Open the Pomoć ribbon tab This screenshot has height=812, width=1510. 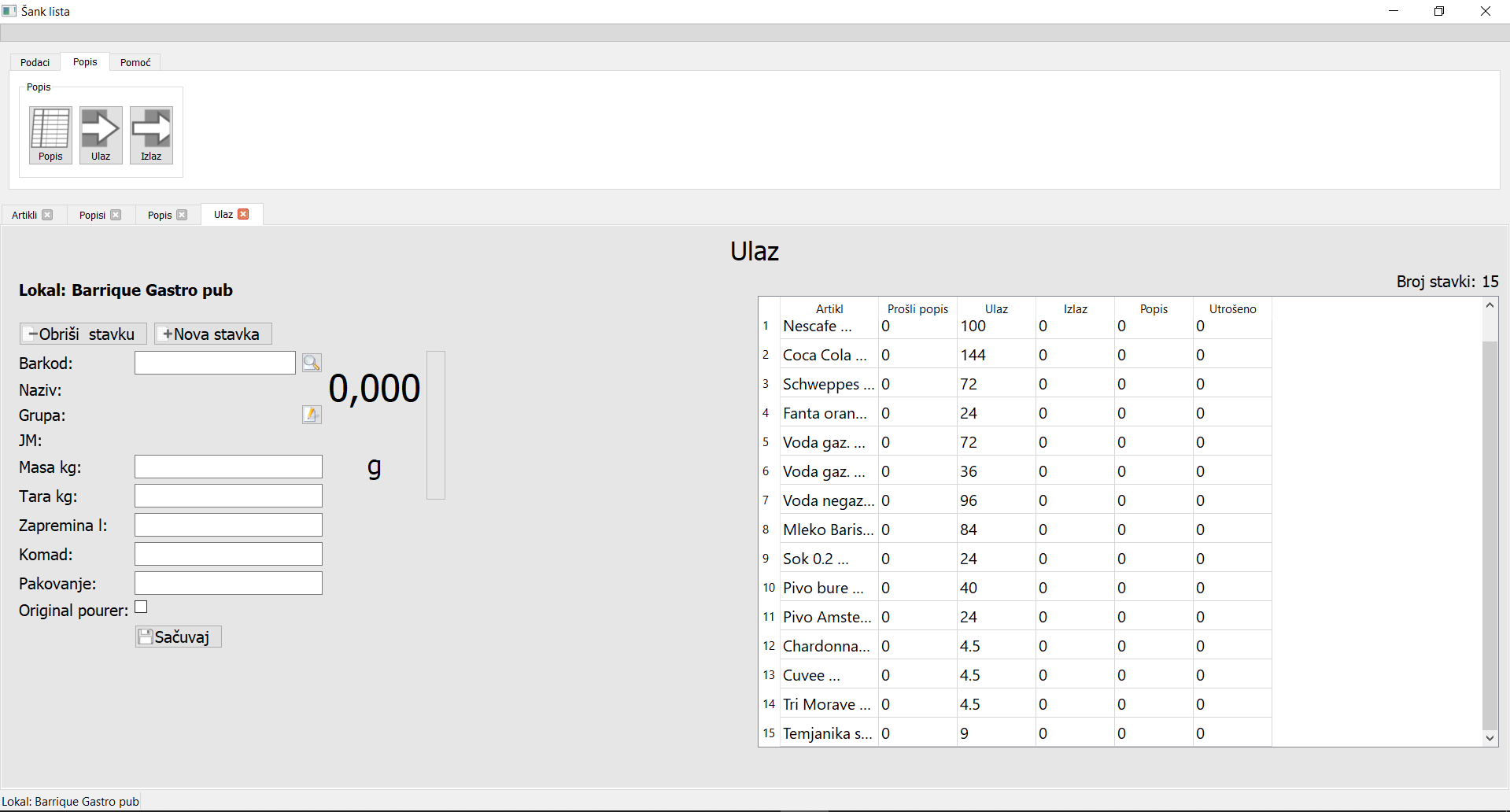135,62
